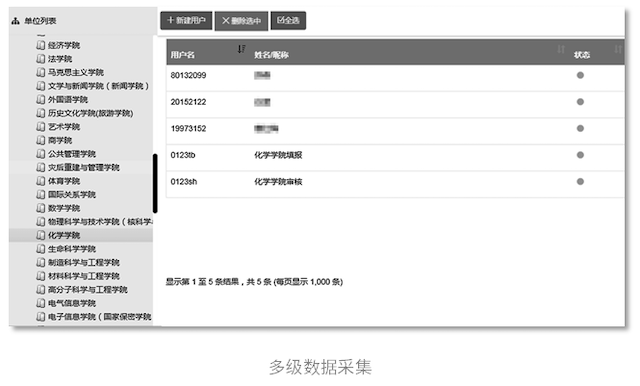Select 马克思主义学院 in the unit tree
Image resolution: width=640 pixels, height=386 pixels.
tap(76, 72)
